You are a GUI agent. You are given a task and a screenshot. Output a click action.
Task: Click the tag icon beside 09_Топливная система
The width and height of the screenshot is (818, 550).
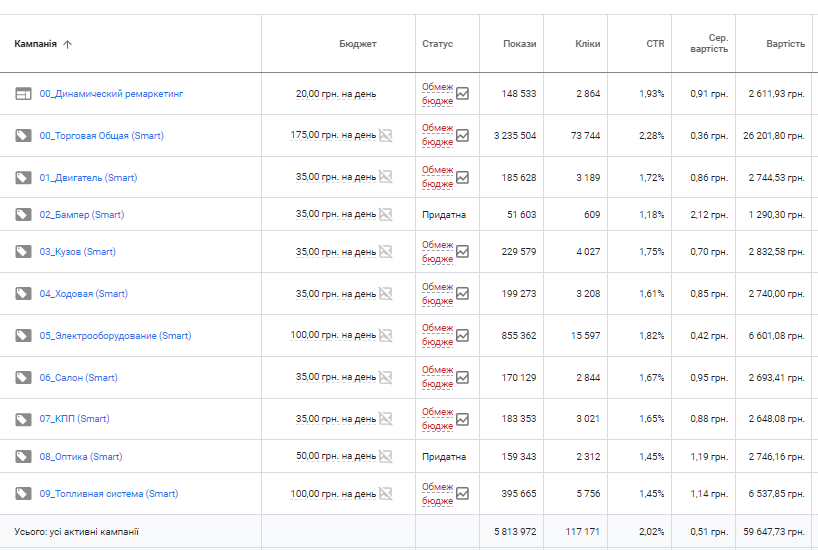tap(23, 493)
